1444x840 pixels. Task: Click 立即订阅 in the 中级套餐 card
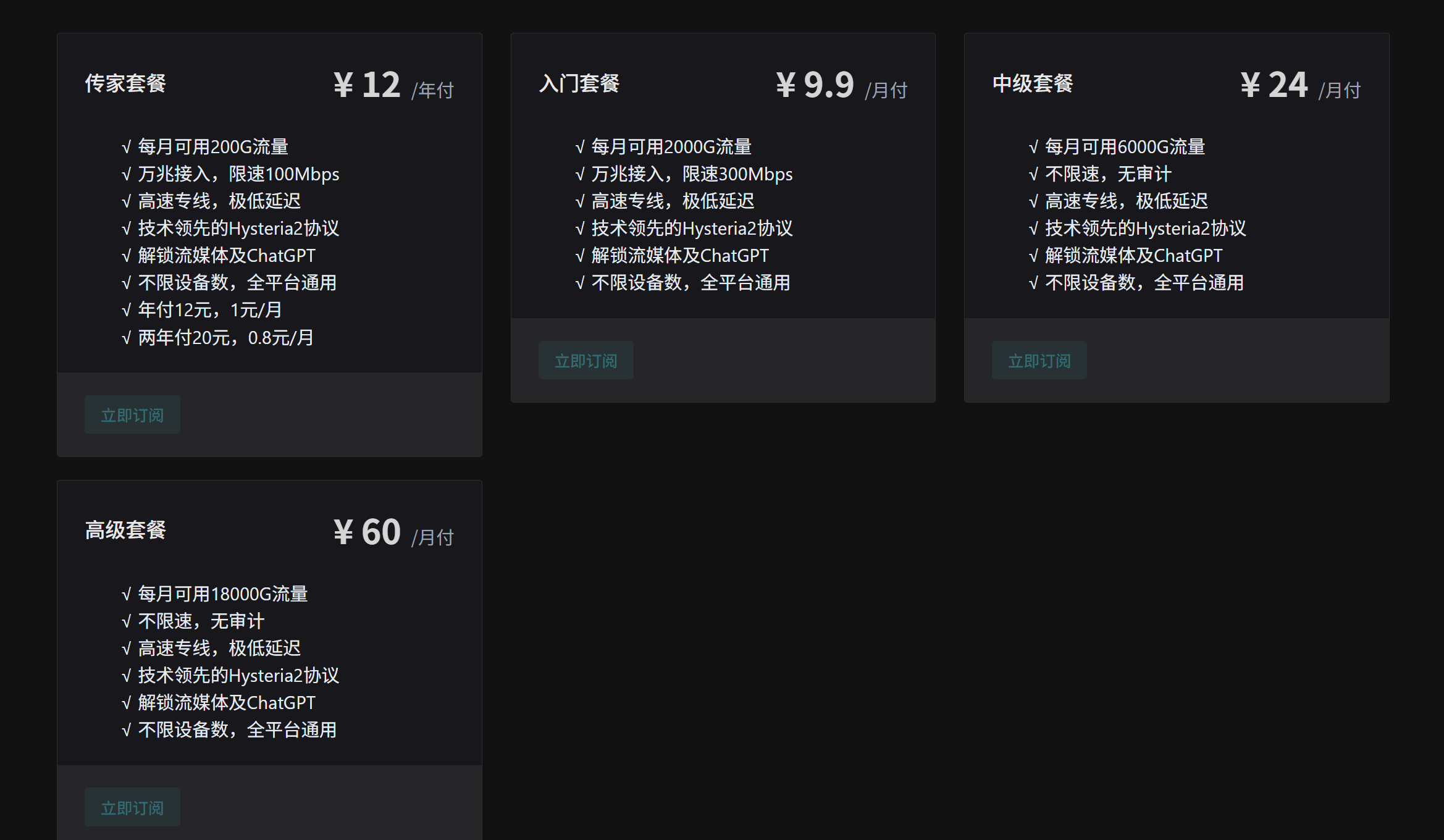coord(1039,360)
